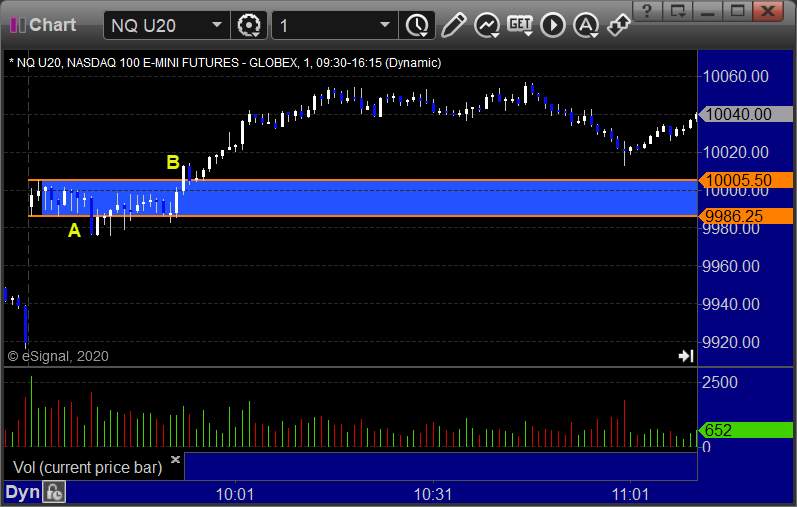Click the 10:31 time axis label
This screenshot has width=797, height=507.
(433, 494)
